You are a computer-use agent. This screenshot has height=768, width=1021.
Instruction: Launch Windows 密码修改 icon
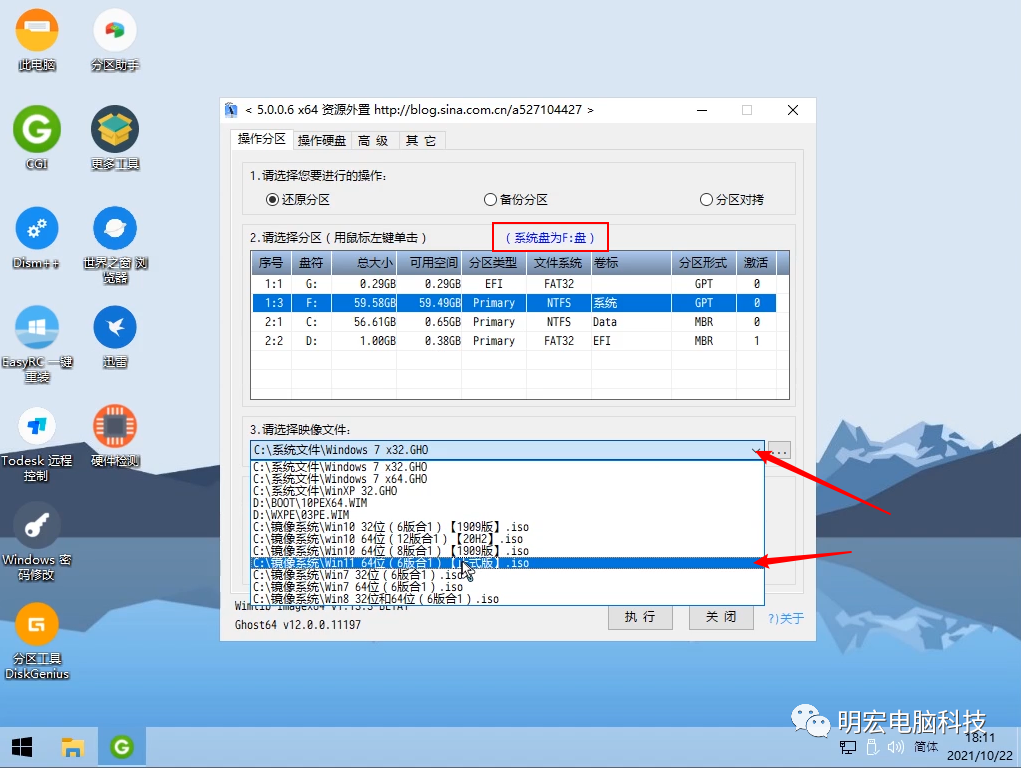pyautogui.click(x=36, y=543)
